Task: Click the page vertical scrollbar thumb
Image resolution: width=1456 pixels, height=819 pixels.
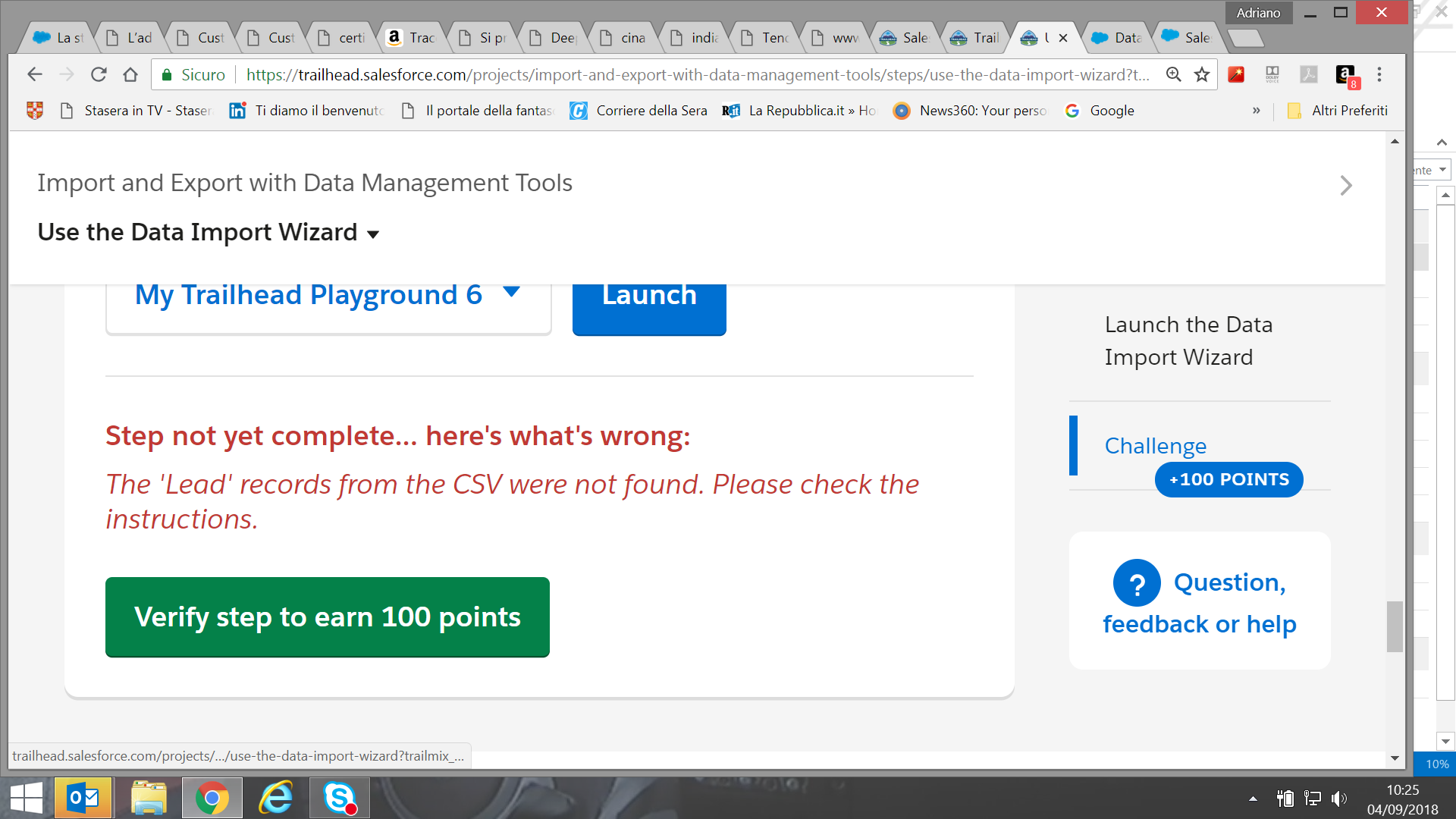Action: 1395,626
